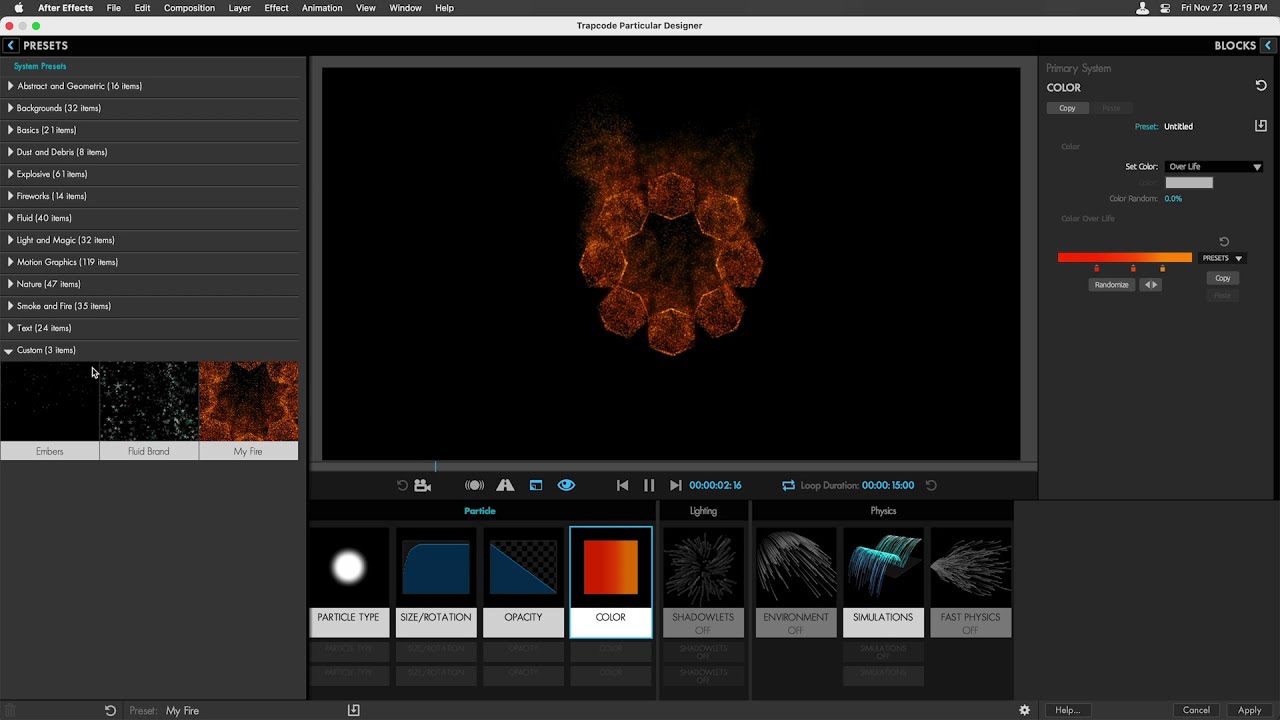Screen dimensions: 1280x720
Task: Toggle the loop playback icon
Action: (788, 485)
